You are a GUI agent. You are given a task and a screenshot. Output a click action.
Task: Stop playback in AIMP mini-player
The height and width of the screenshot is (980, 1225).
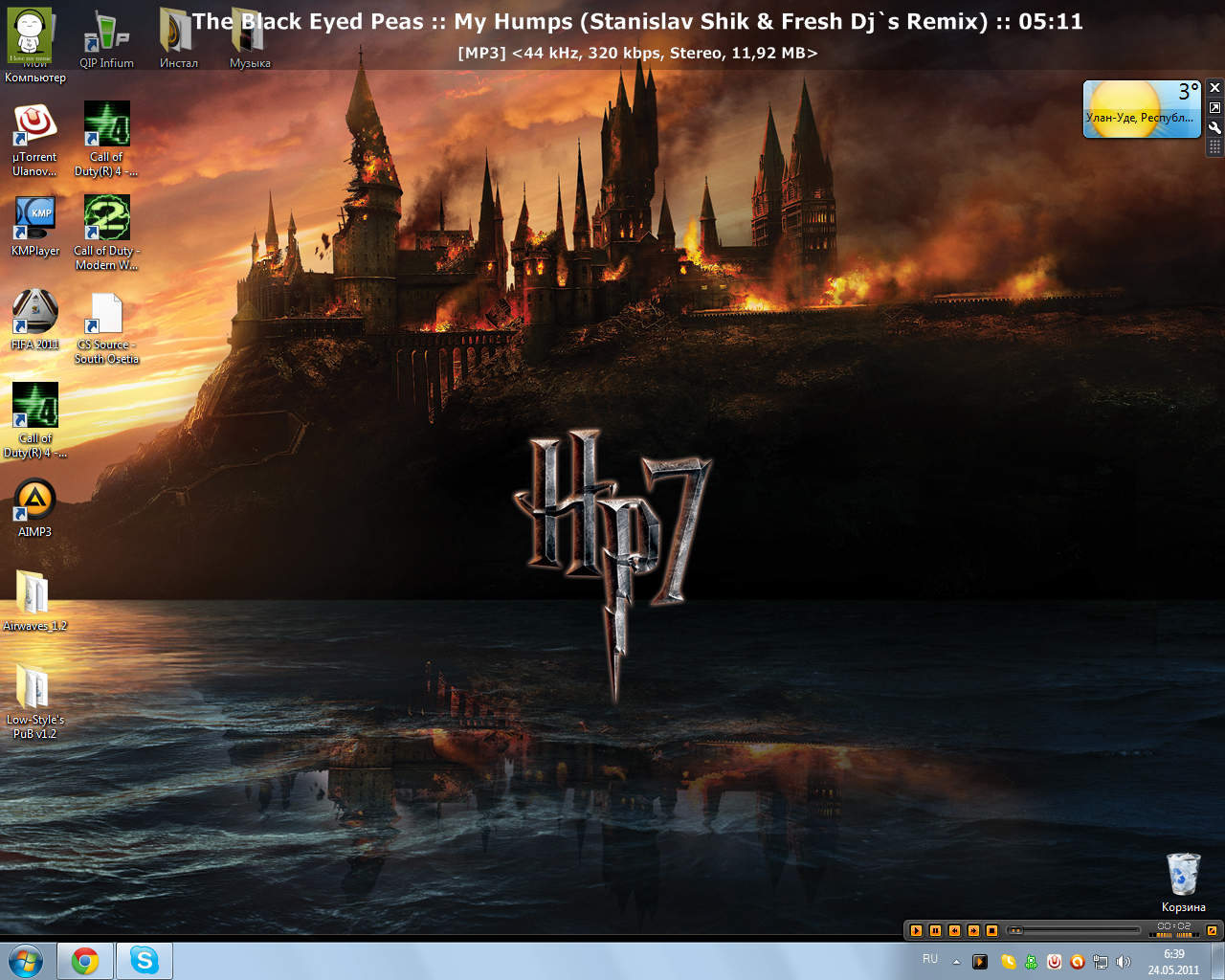tap(991, 929)
